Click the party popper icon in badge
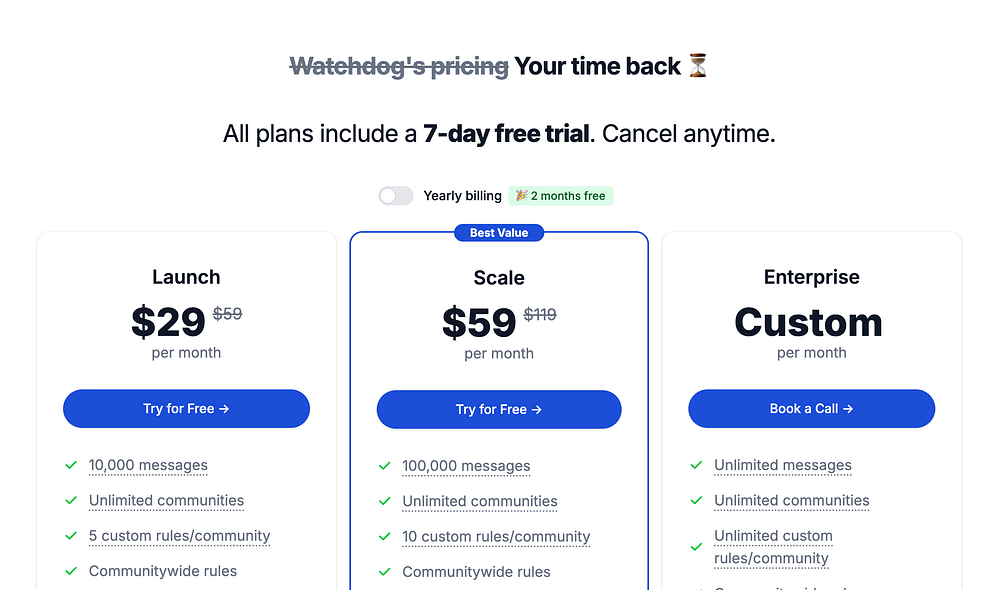This screenshot has width=1000, height=590. 521,196
